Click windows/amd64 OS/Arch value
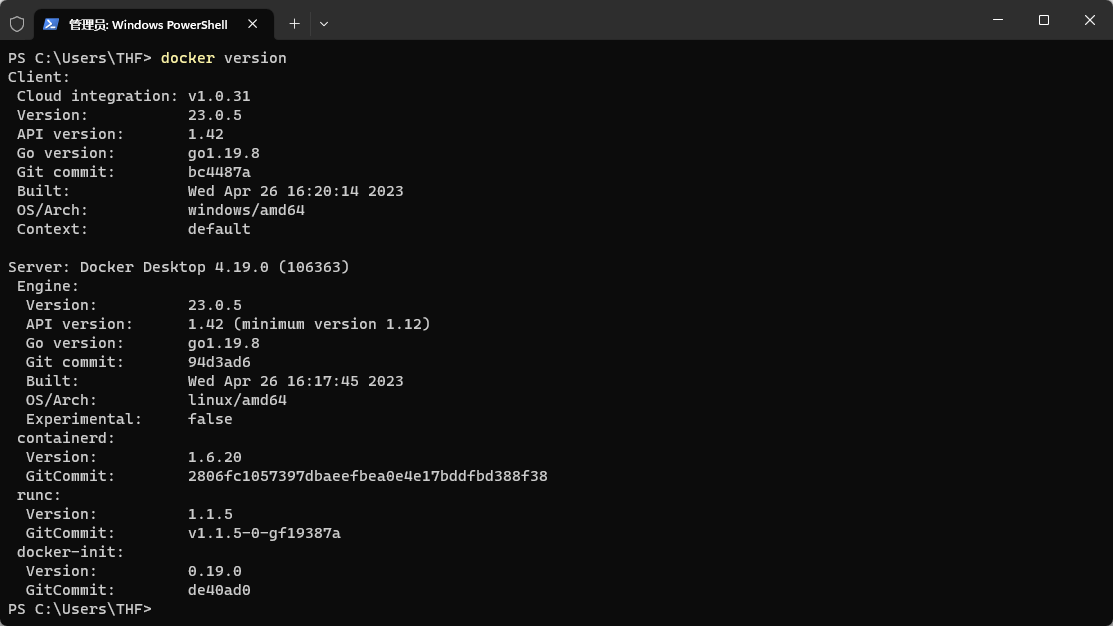The width and height of the screenshot is (1113, 626). tap(246, 210)
